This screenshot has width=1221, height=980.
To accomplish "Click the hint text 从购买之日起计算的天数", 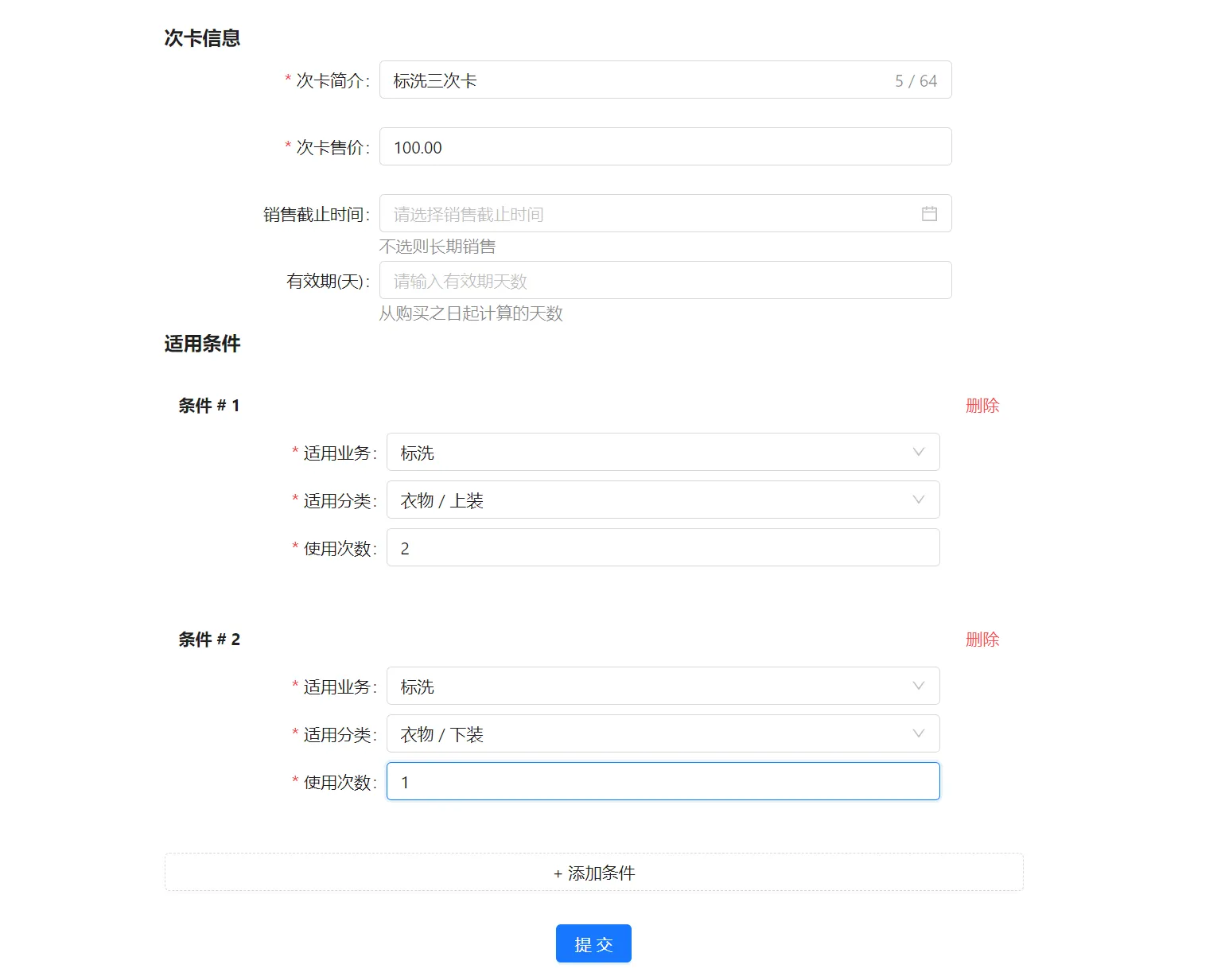I will (471, 313).
